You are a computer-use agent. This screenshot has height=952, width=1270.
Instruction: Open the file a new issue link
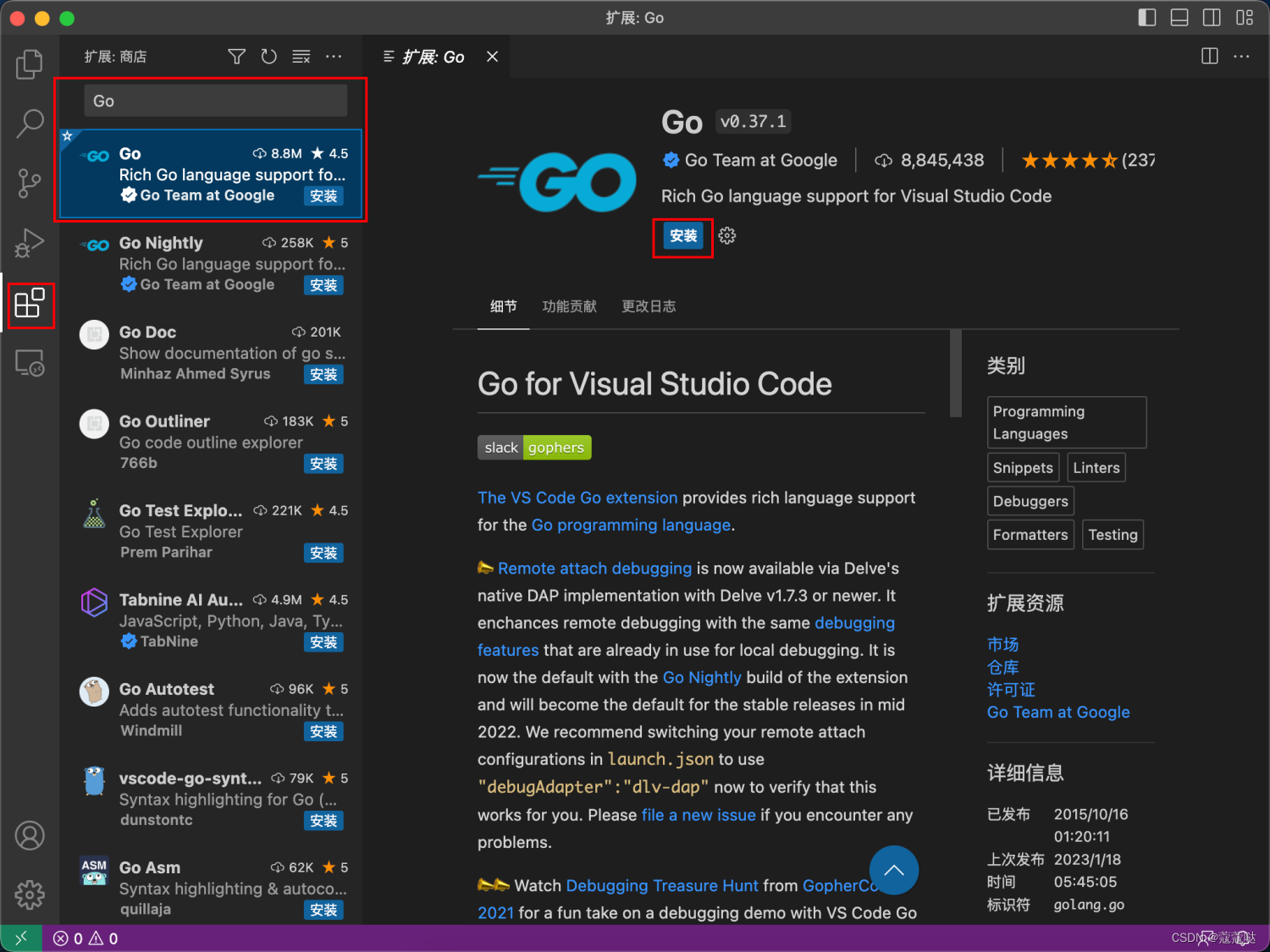pos(698,815)
